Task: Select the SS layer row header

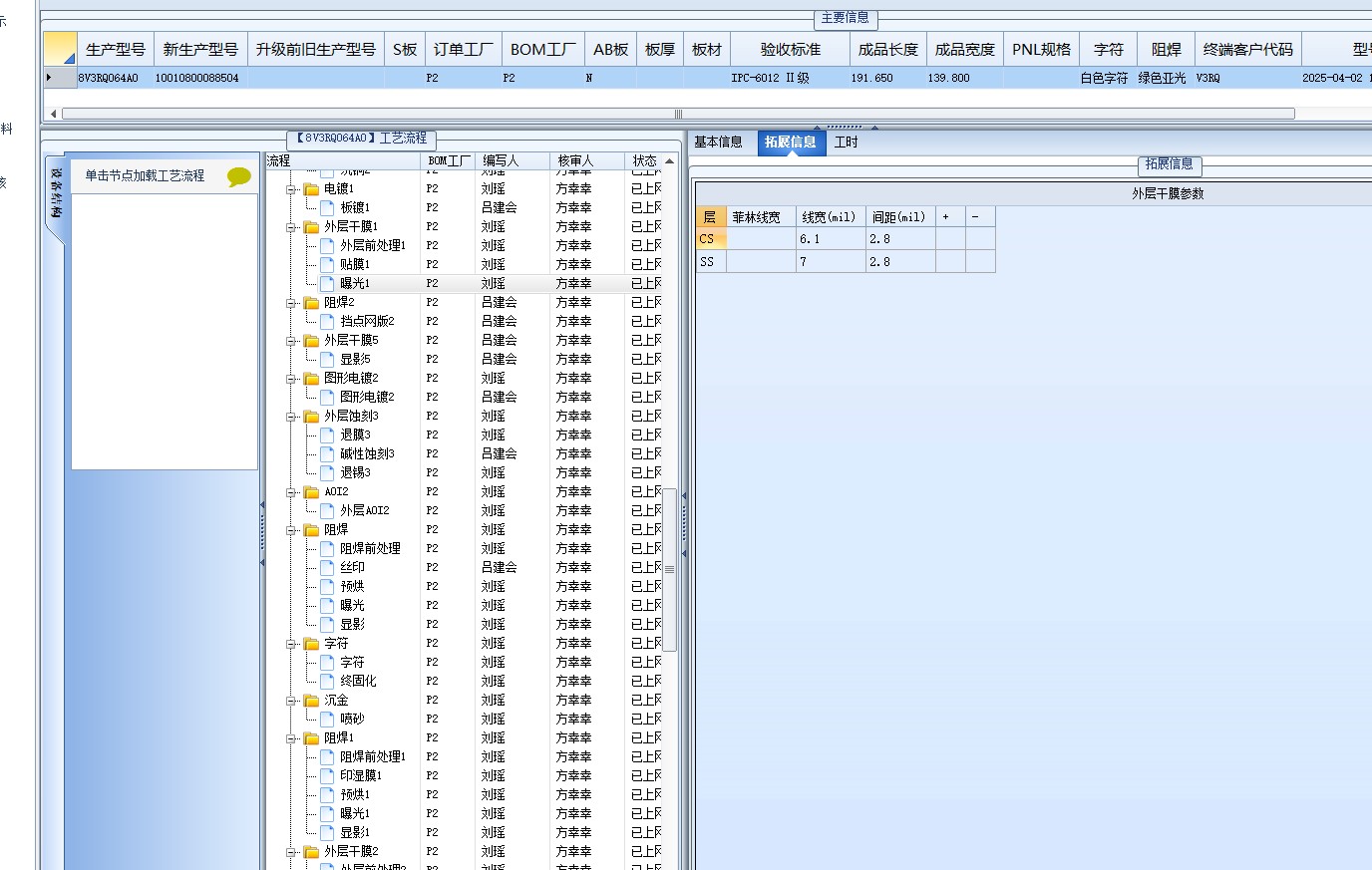Action: 711,262
